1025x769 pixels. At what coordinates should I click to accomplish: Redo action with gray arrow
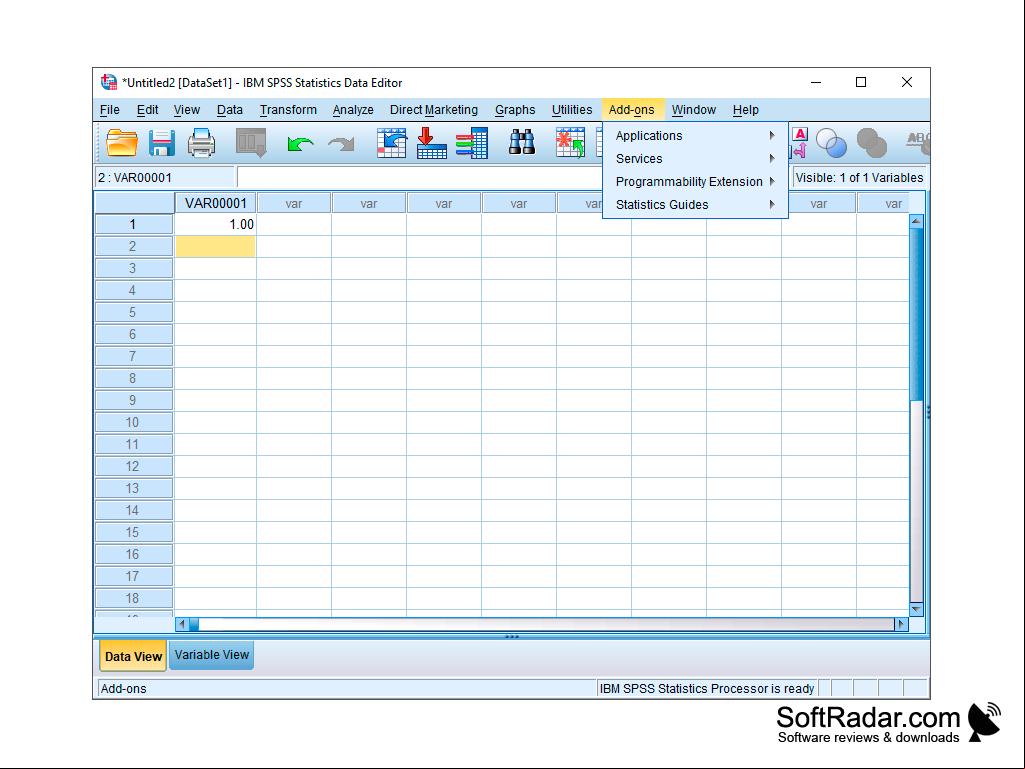coord(341,143)
